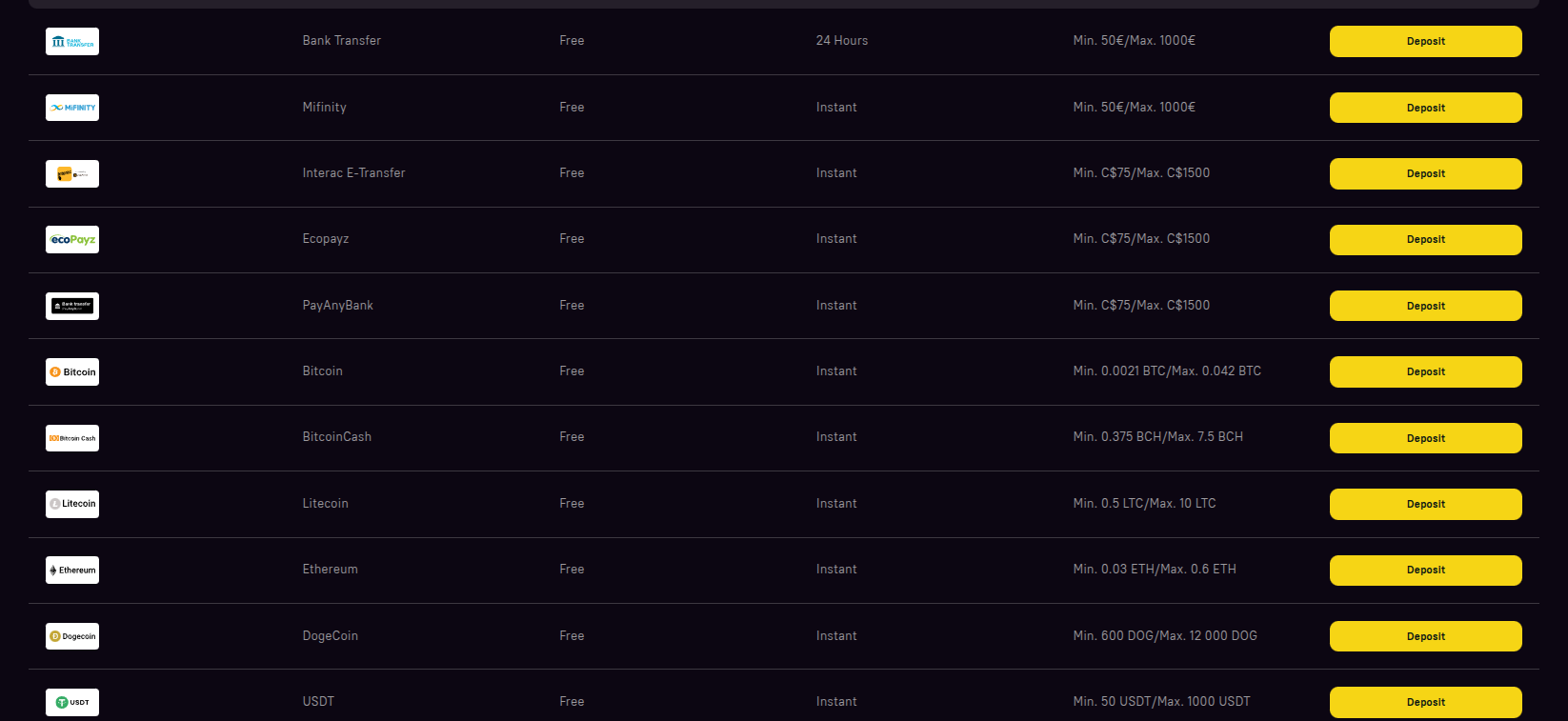Hit the Deposit button for Ecopayz
Screen dimensions: 1568x721
click(x=1425, y=240)
